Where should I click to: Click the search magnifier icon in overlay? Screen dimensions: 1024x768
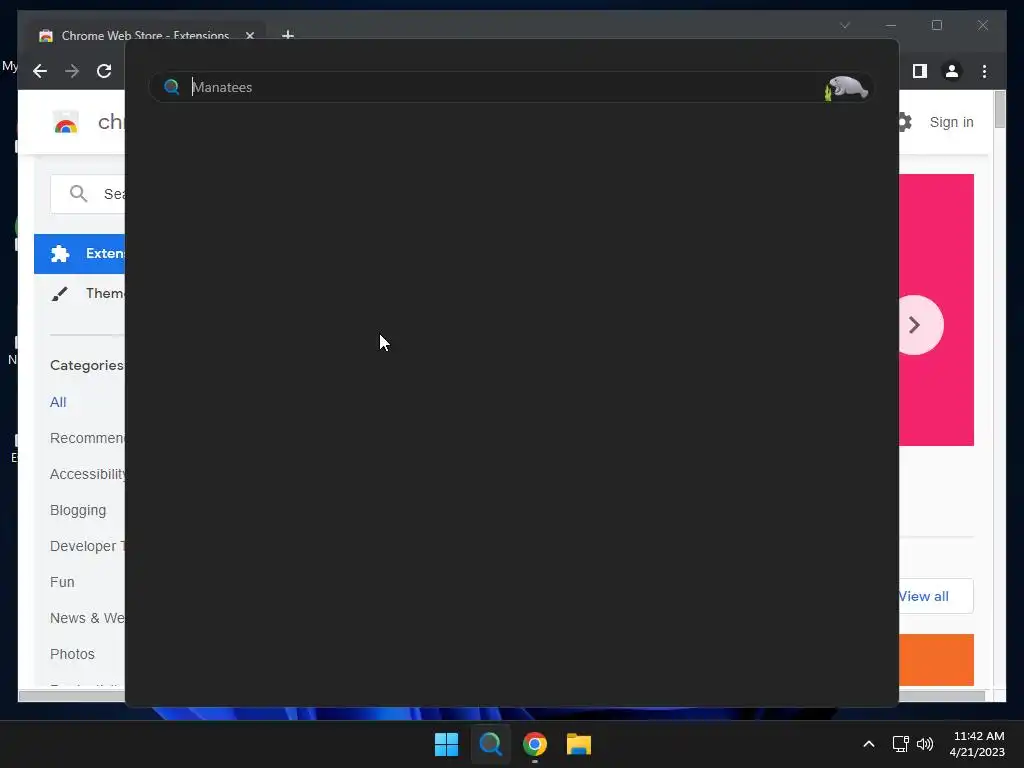(x=172, y=87)
